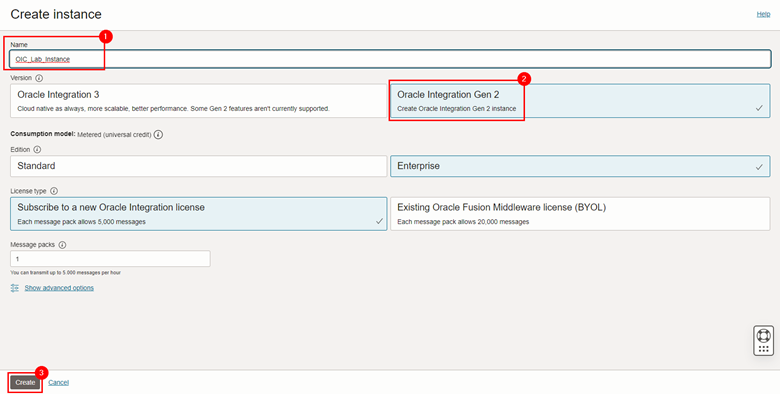Open the Message packs info icon
This screenshot has height=394, width=780.
(62, 245)
